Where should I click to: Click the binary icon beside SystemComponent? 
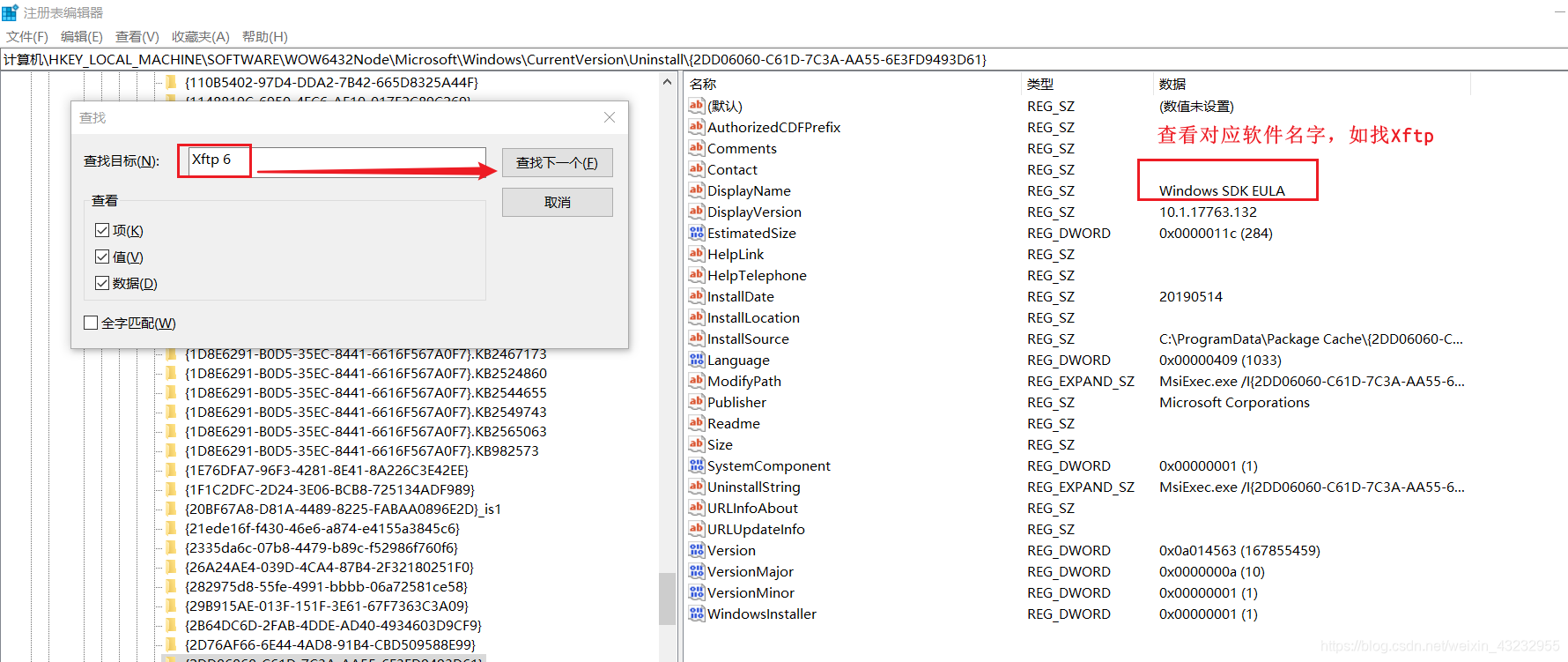click(697, 465)
